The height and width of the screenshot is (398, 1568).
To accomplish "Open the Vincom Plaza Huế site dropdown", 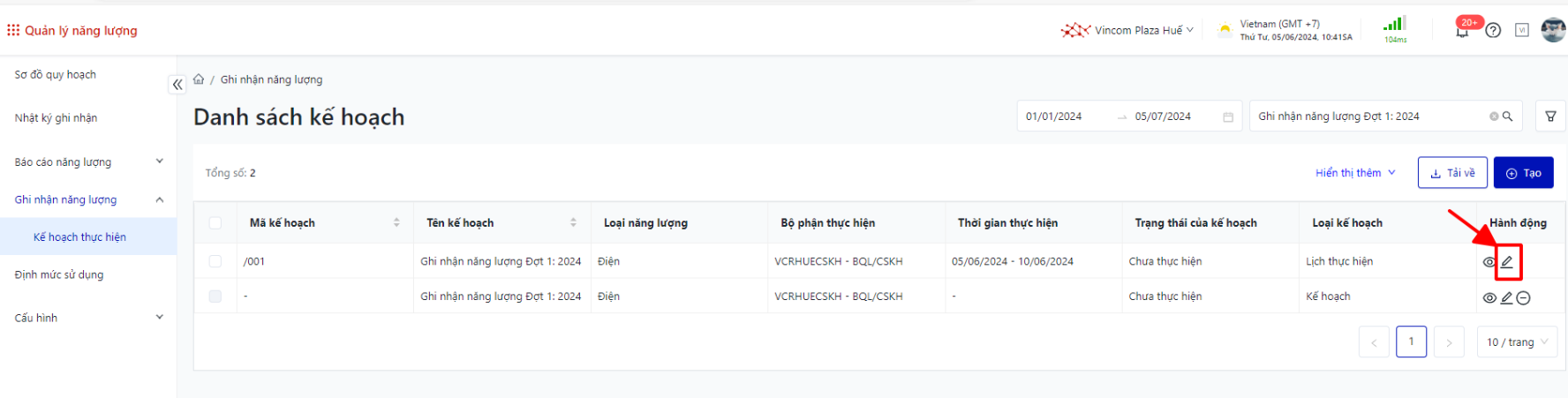I will point(1127,31).
